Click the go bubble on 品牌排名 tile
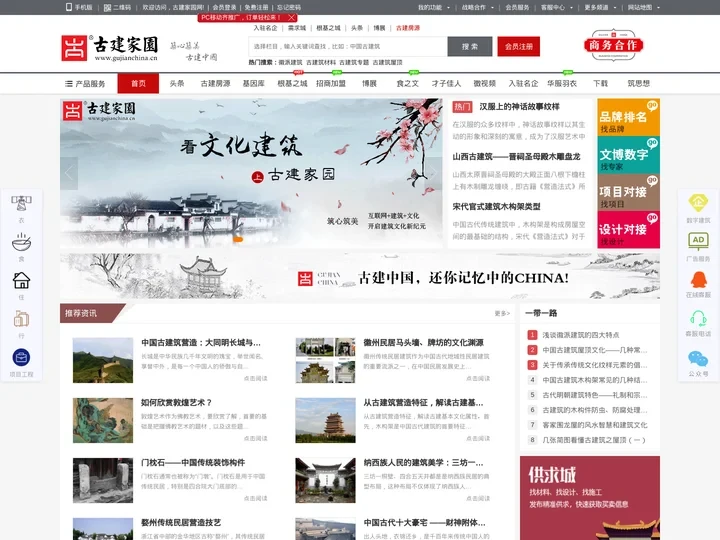This screenshot has height=540, width=720. click(652, 106)
